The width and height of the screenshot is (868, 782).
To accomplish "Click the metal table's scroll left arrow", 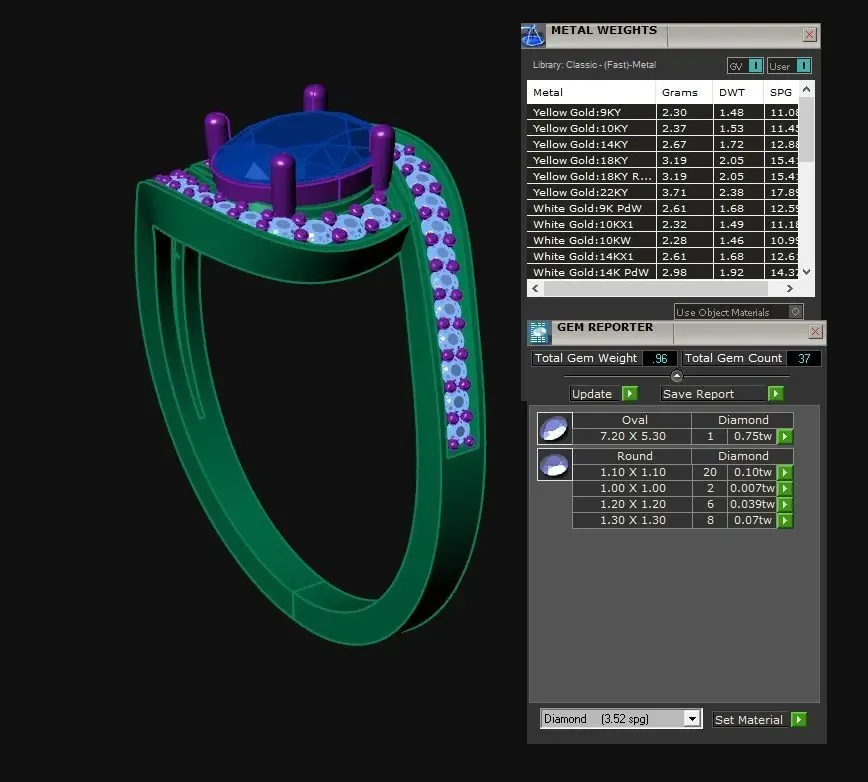I will point(535,288).
